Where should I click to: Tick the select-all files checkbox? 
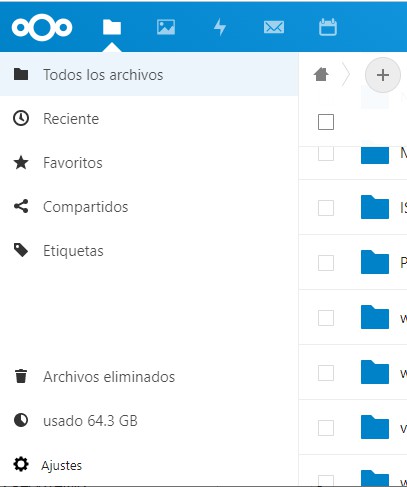(x=326, y=122)
